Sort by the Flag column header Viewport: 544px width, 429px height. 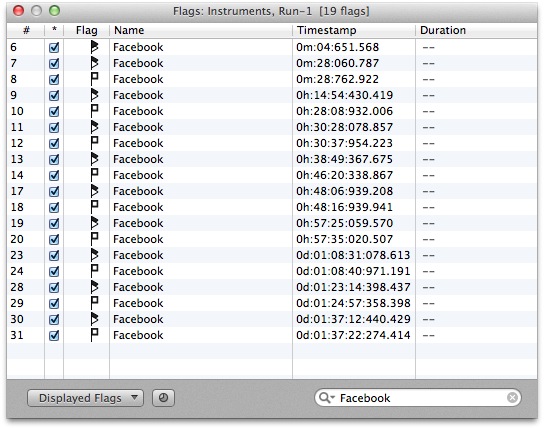tap(86, 31)
